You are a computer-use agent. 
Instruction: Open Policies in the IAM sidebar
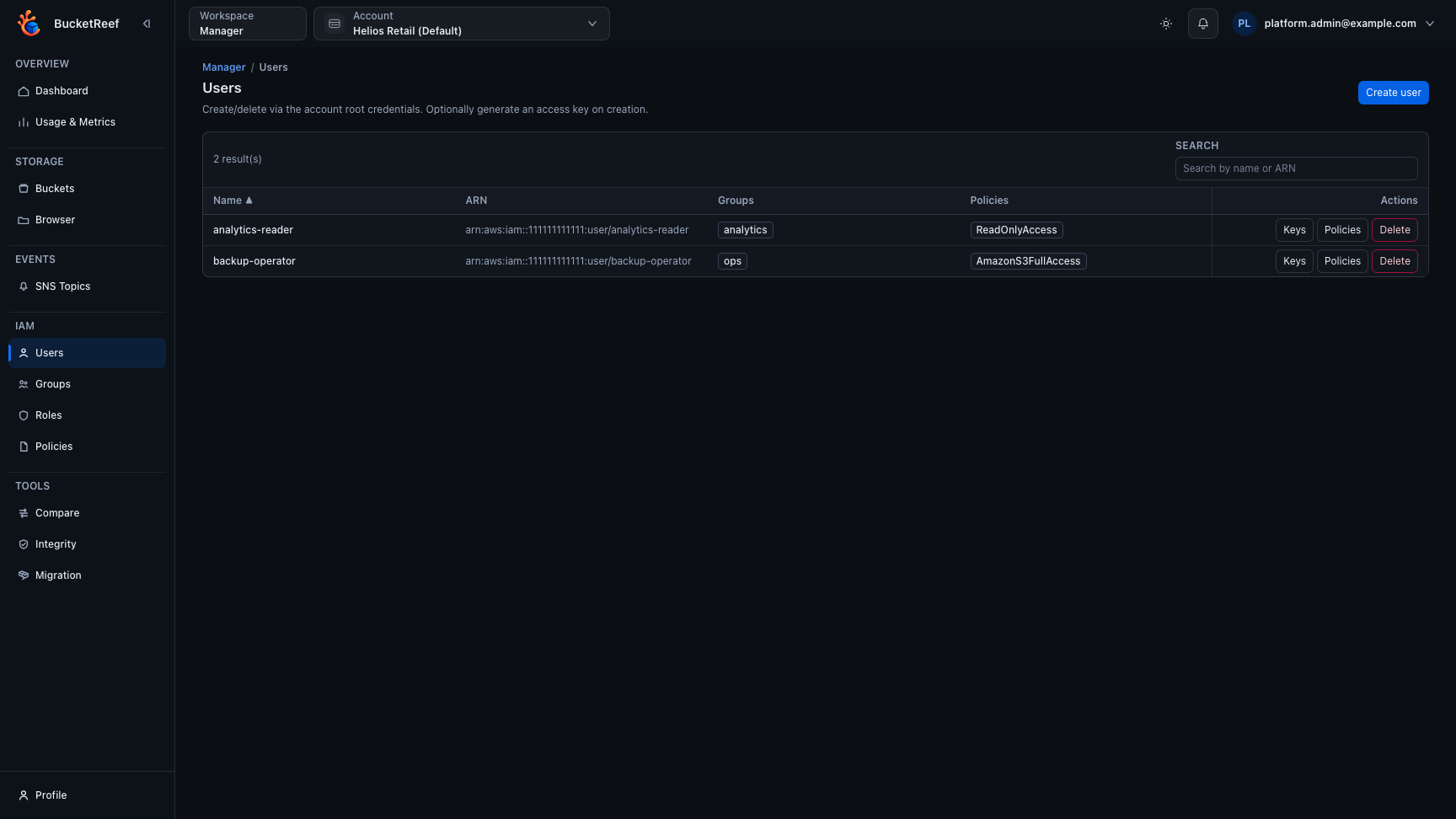[x=87, y=447]
